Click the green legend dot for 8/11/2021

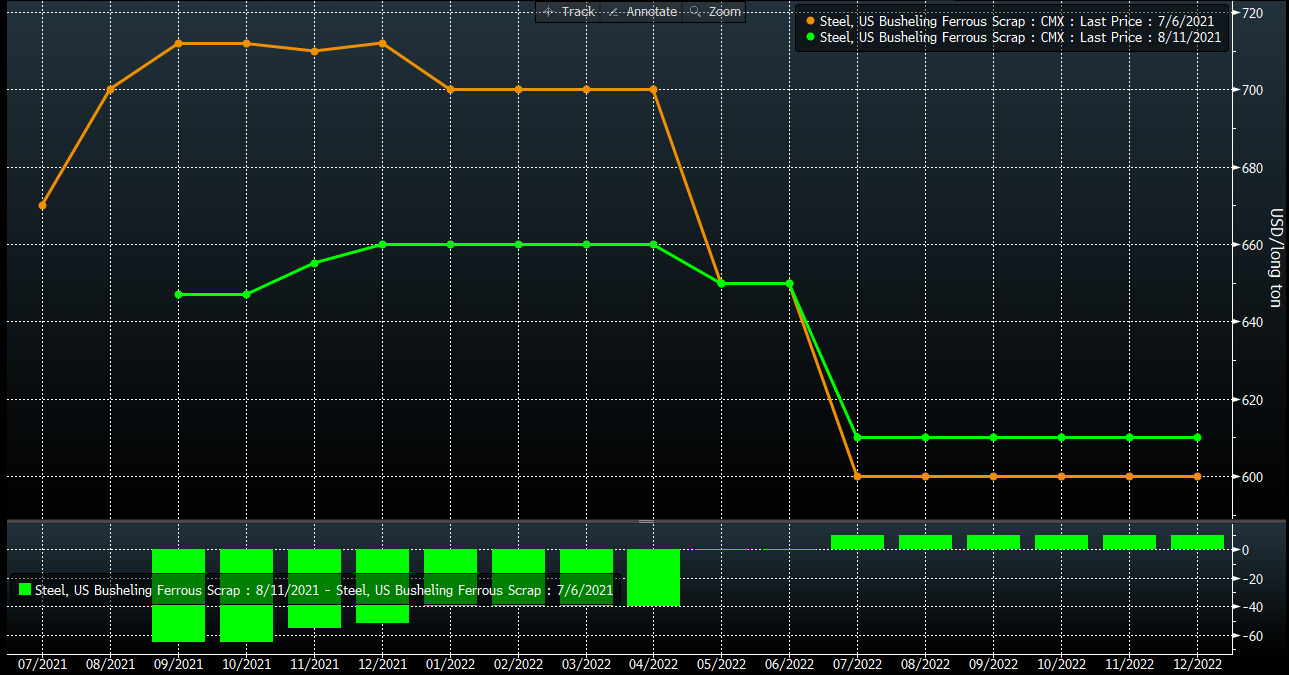click(810, 37)
